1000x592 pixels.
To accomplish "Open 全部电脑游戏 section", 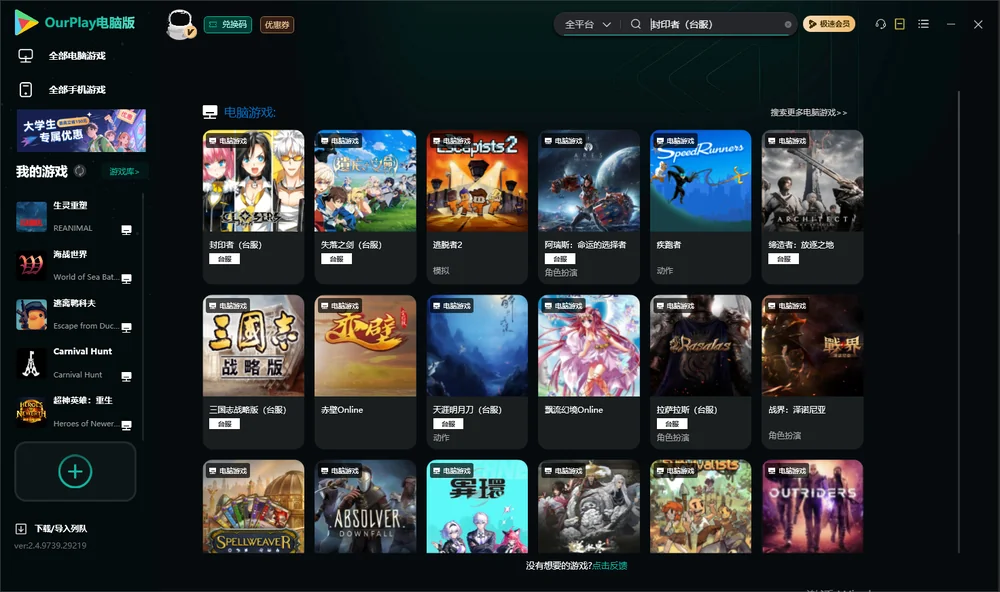I will [x=77, y=56].
